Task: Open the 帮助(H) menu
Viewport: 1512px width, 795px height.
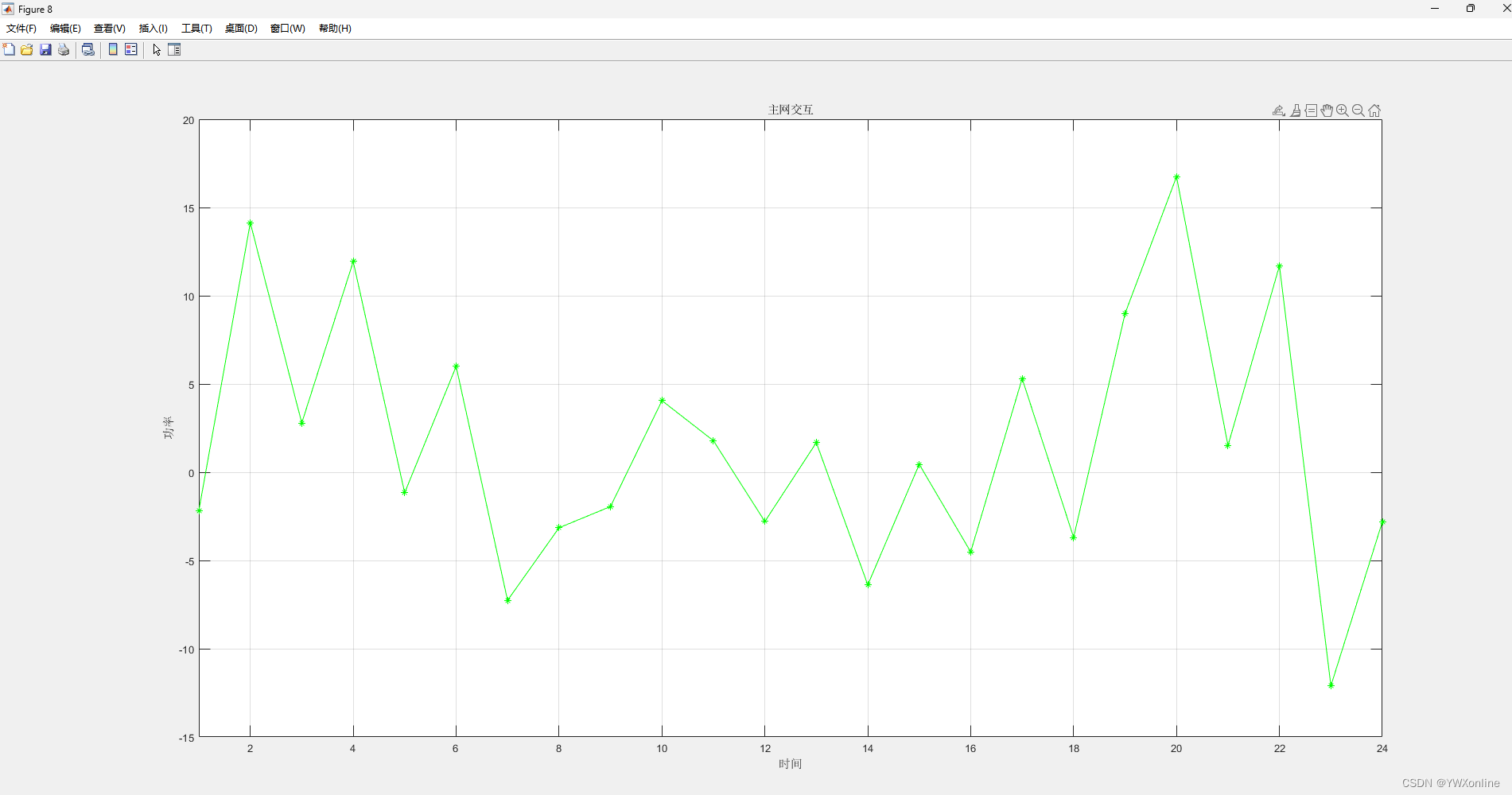Action: [335, 28]
